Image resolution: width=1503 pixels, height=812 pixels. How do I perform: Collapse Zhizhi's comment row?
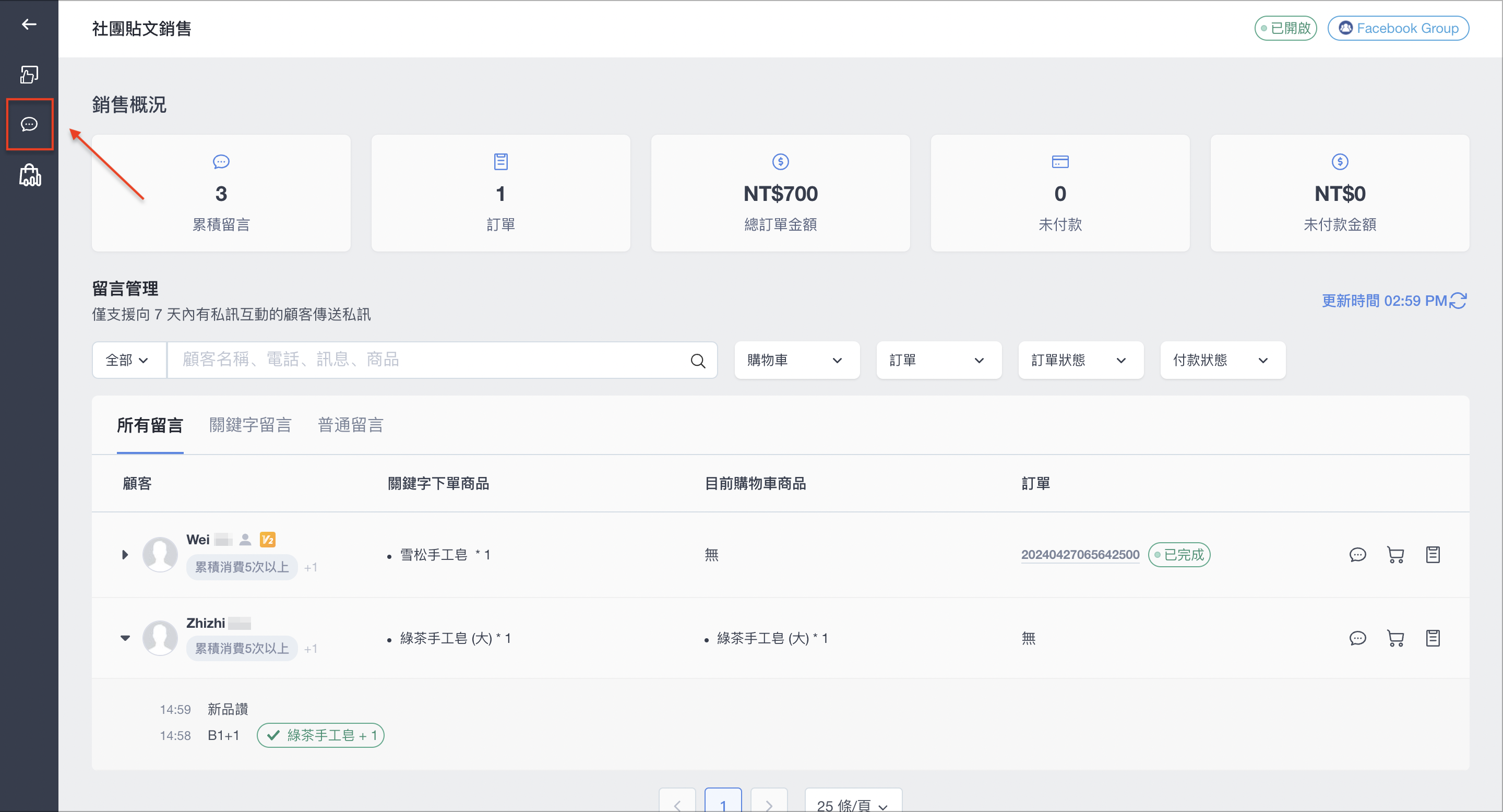pos(125,638)
